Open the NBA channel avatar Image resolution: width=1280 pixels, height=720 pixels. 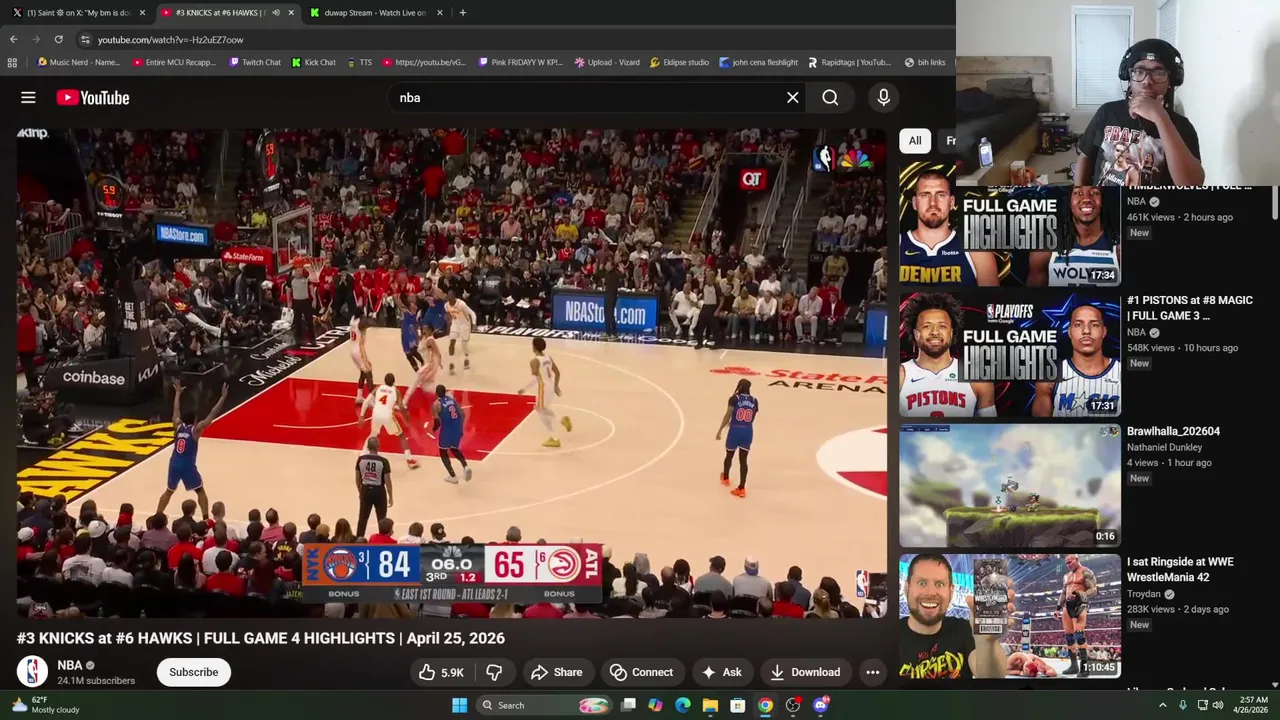[32, 671]
